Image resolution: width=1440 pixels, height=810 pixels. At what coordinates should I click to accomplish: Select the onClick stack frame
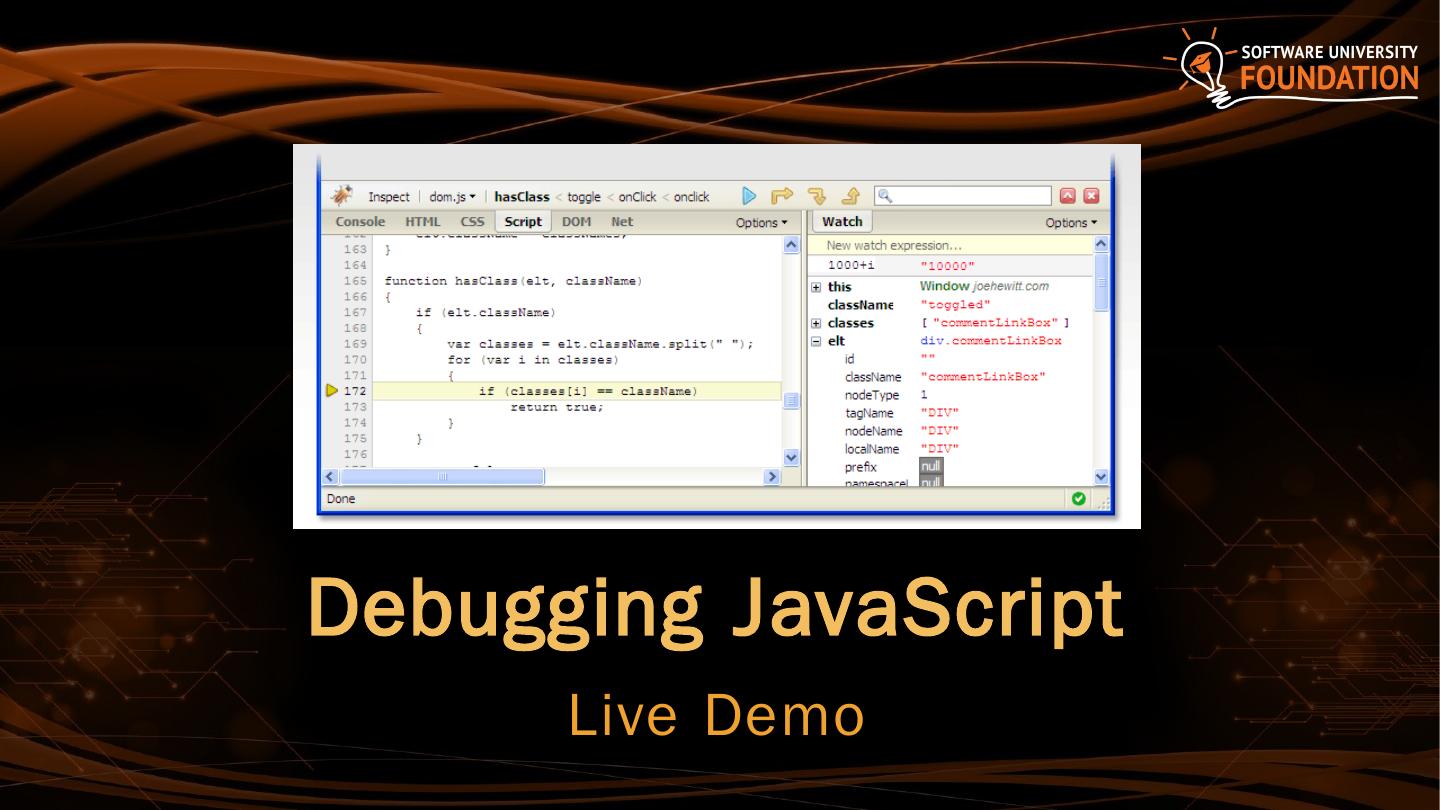pos(638,197)
